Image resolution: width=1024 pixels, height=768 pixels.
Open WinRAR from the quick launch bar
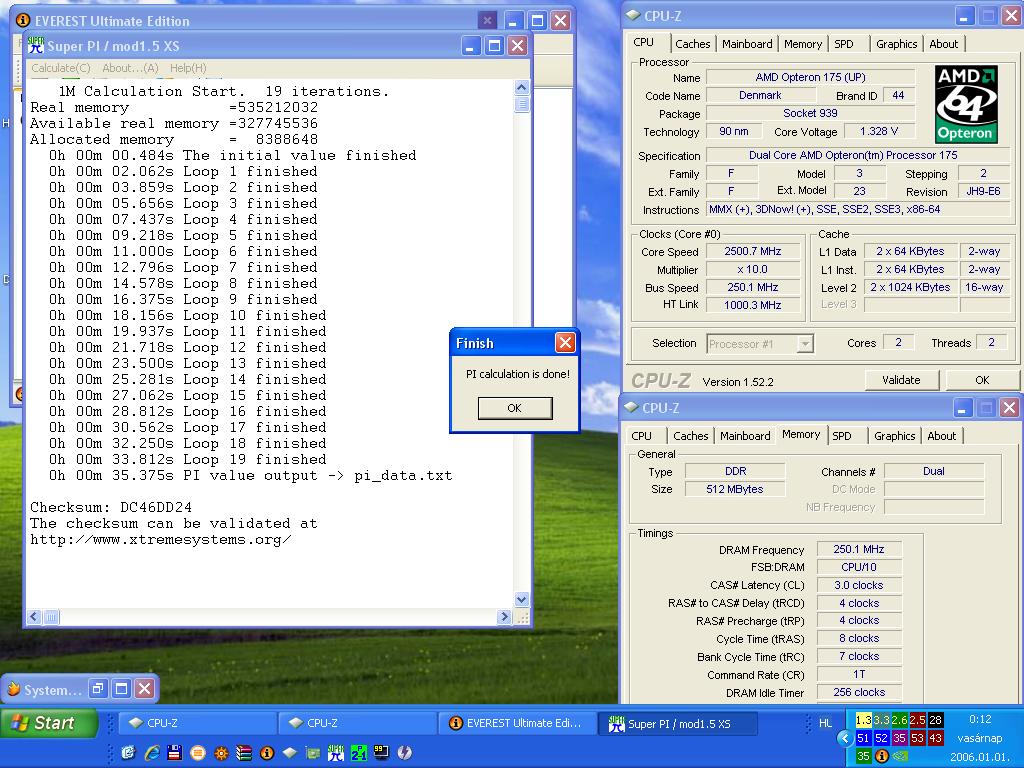244,753
